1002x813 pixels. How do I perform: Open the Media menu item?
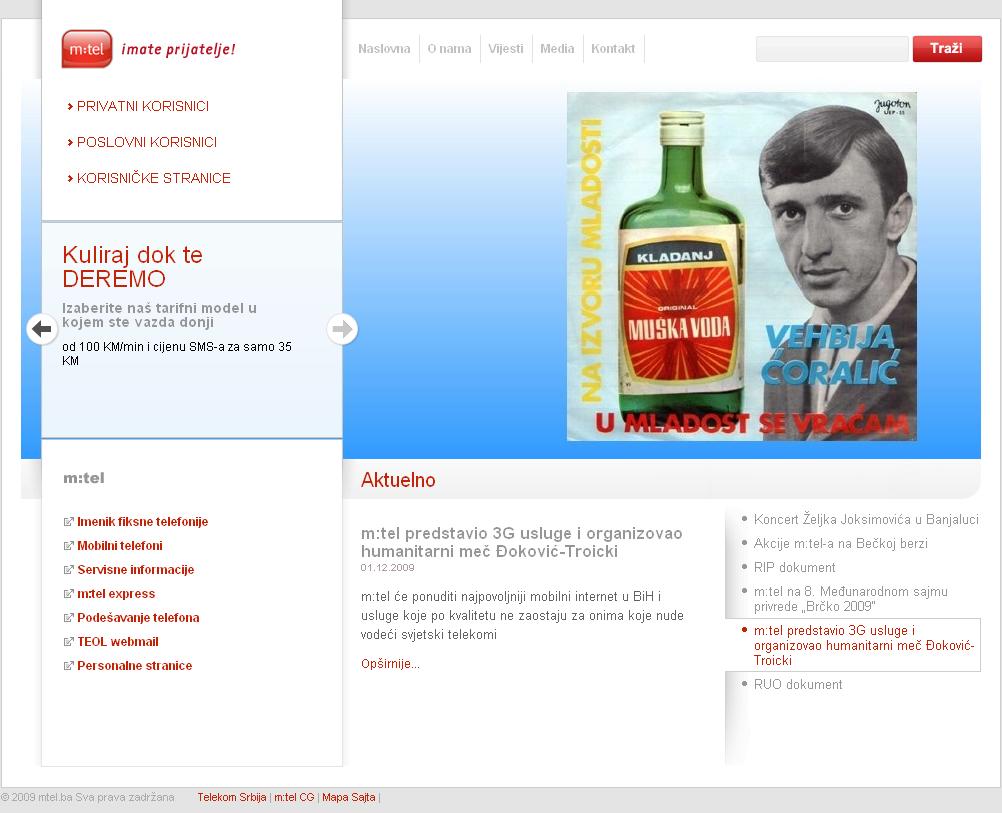[x=557, y=49]
